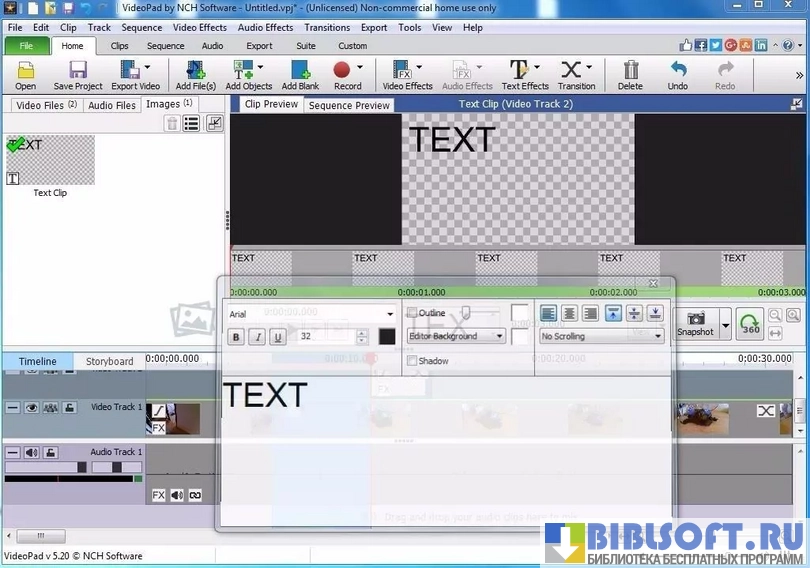Image resolution: width=810 pixels, height=568 pixels.
Task: Click the Delete trash can icon
Action: tap(630, 75)
